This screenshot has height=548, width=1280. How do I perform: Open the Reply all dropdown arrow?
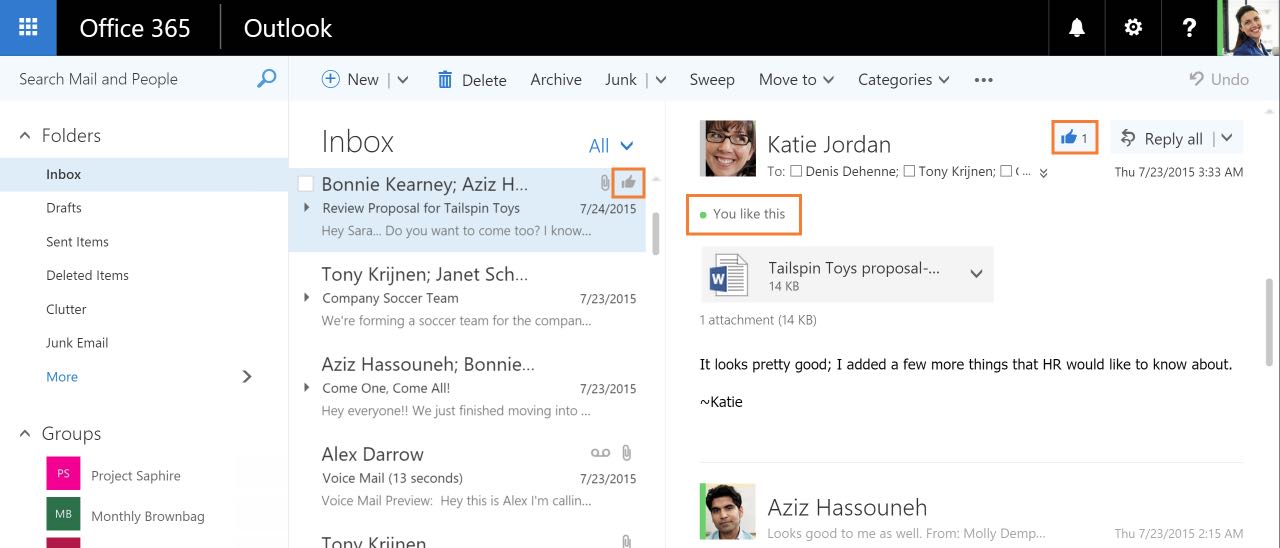point(1227,139)
